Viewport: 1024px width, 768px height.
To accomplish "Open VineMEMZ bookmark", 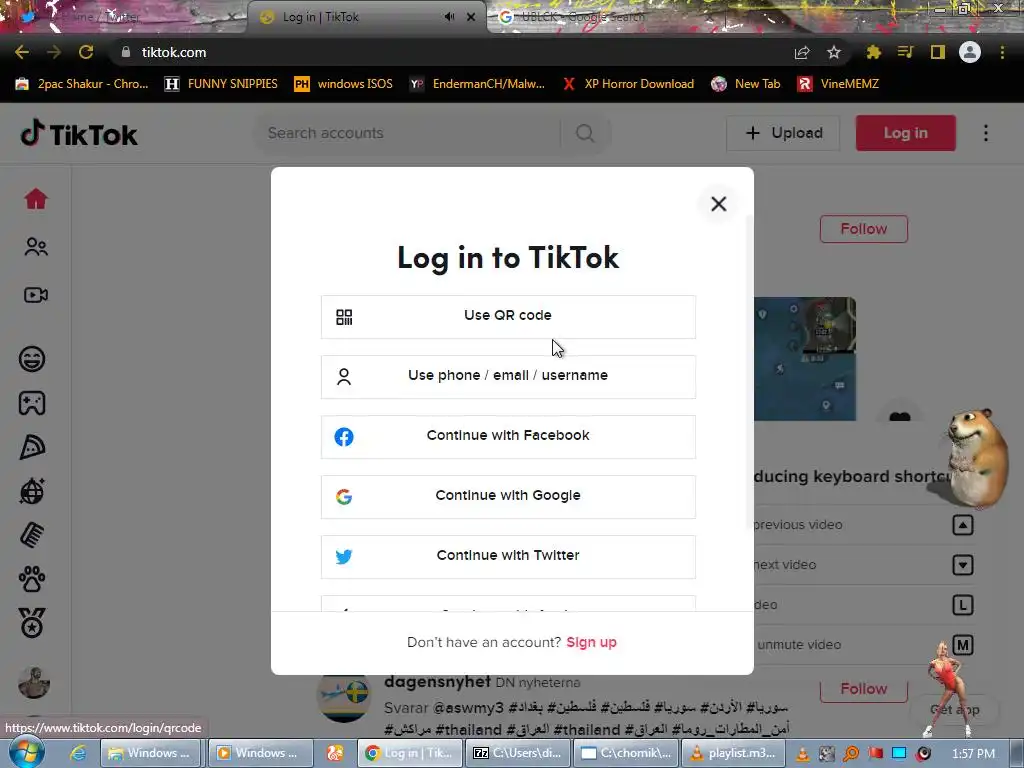I will 839,84.
